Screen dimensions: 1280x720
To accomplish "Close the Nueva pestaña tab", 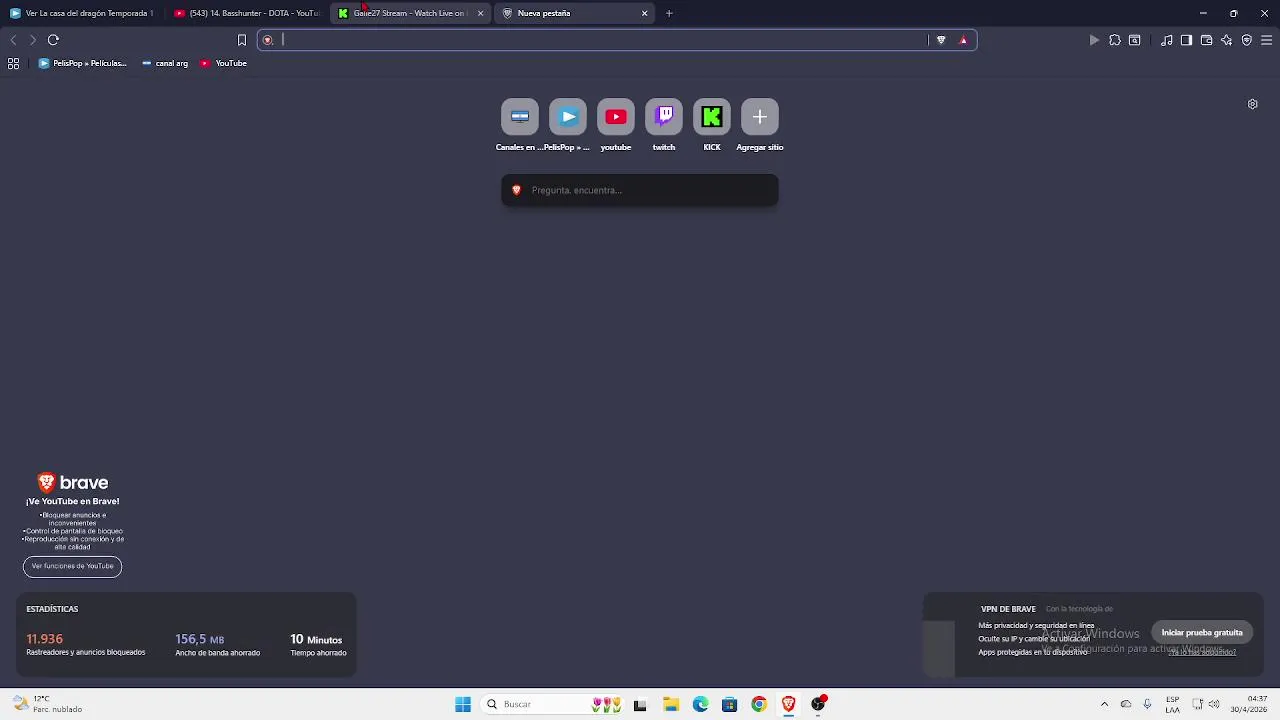I will [x=644, y=13].
